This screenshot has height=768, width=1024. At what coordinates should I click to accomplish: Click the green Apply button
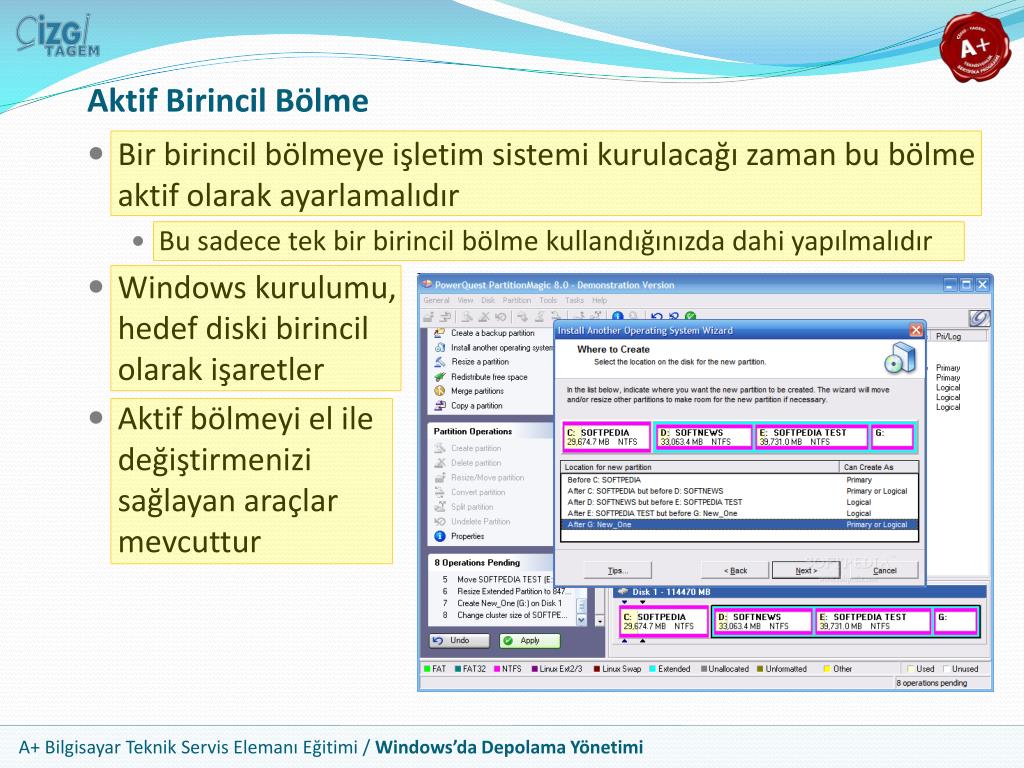530,641
